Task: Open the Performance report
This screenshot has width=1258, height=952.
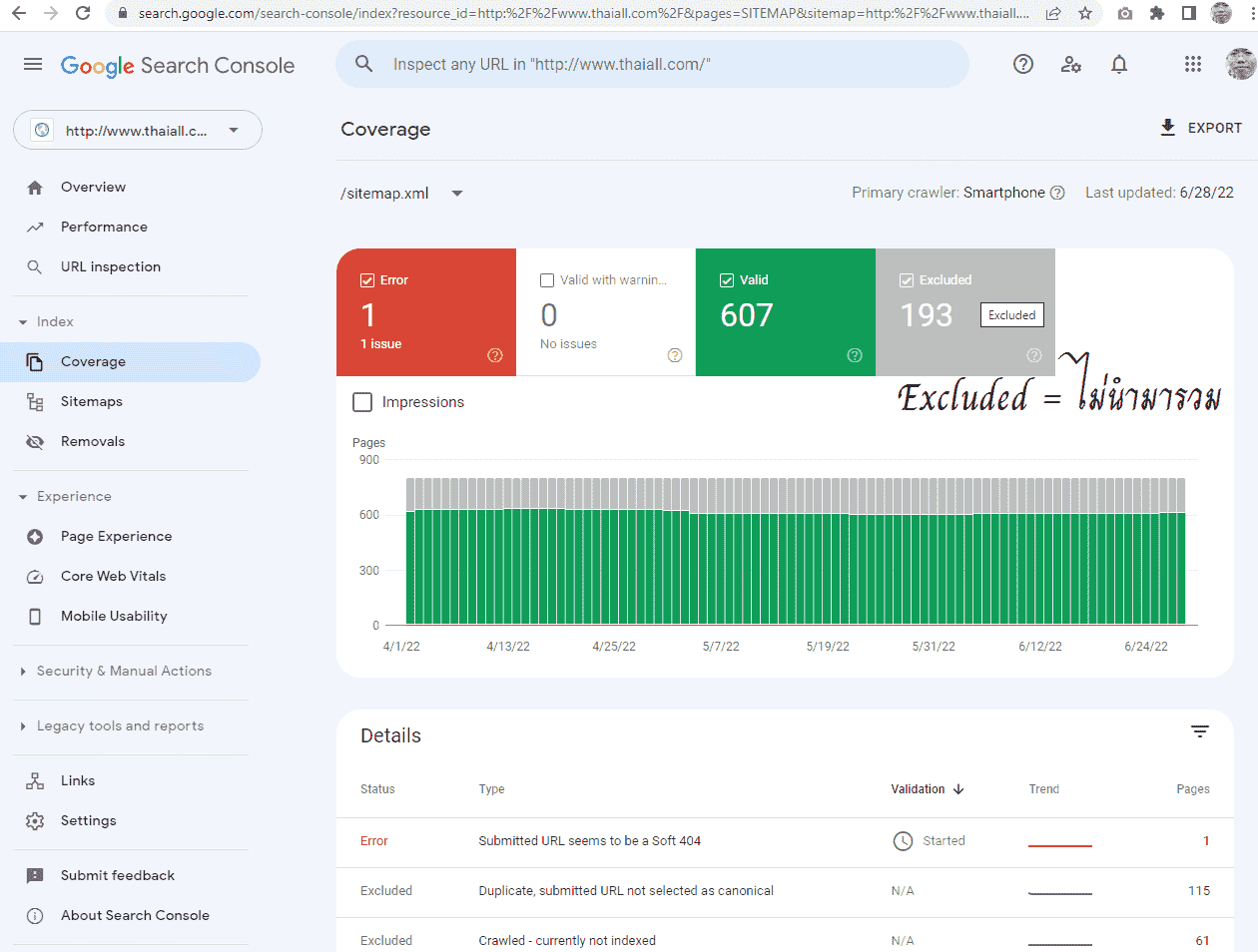Action: 104,227
